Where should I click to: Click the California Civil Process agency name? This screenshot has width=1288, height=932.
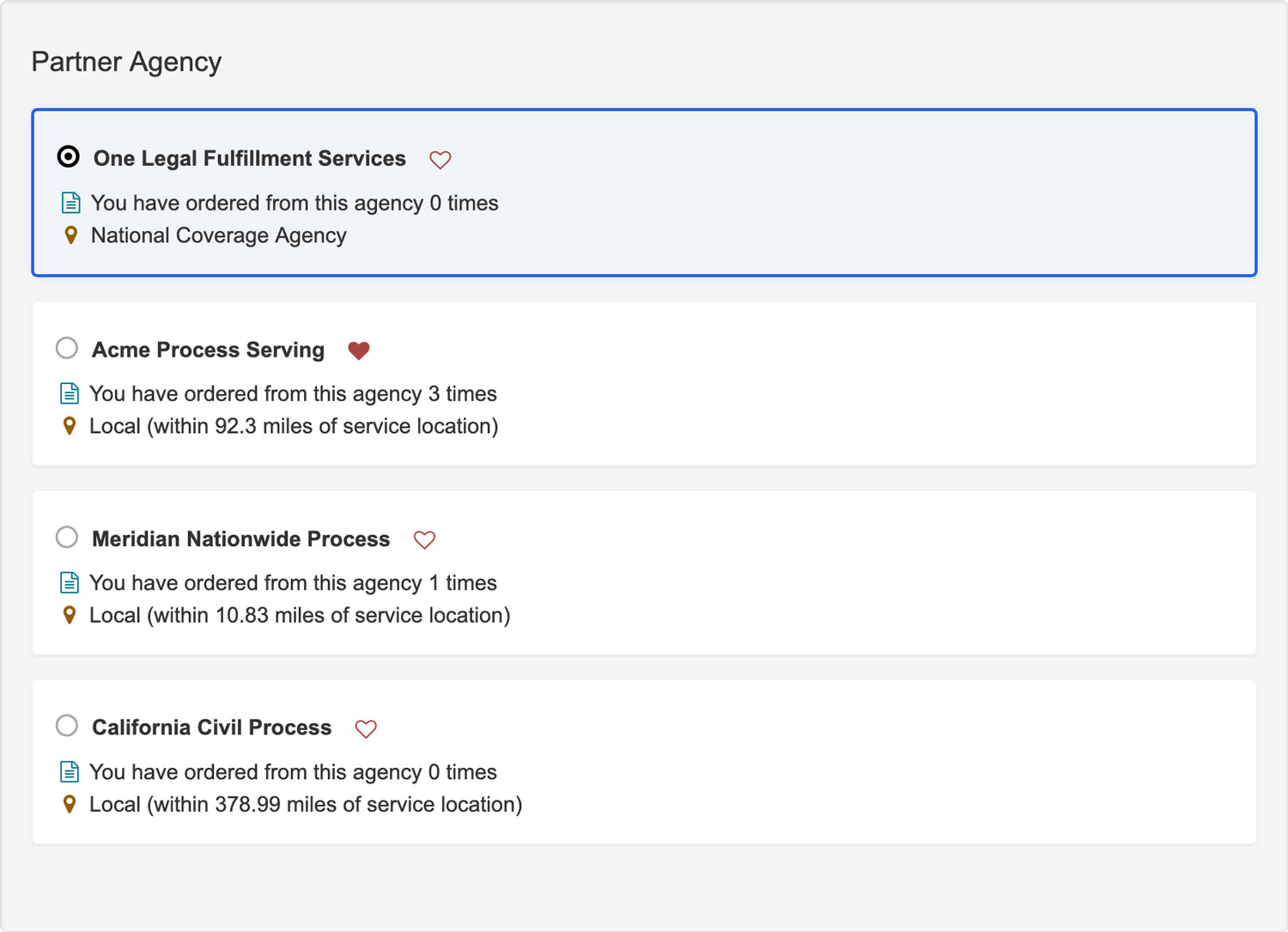212,728
